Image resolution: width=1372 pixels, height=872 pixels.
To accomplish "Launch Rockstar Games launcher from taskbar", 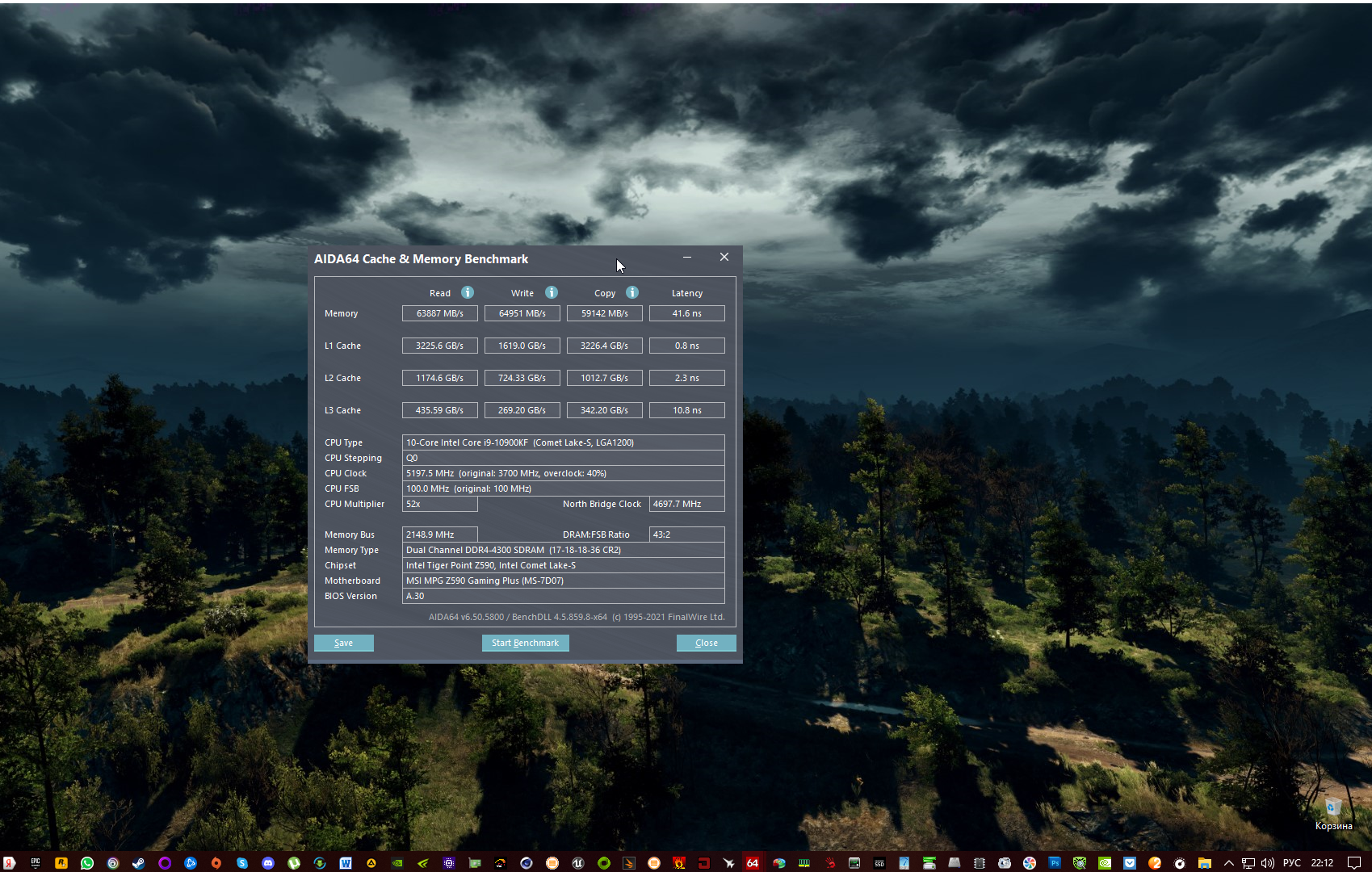I will pyautogui.click(x=61, y=863).
